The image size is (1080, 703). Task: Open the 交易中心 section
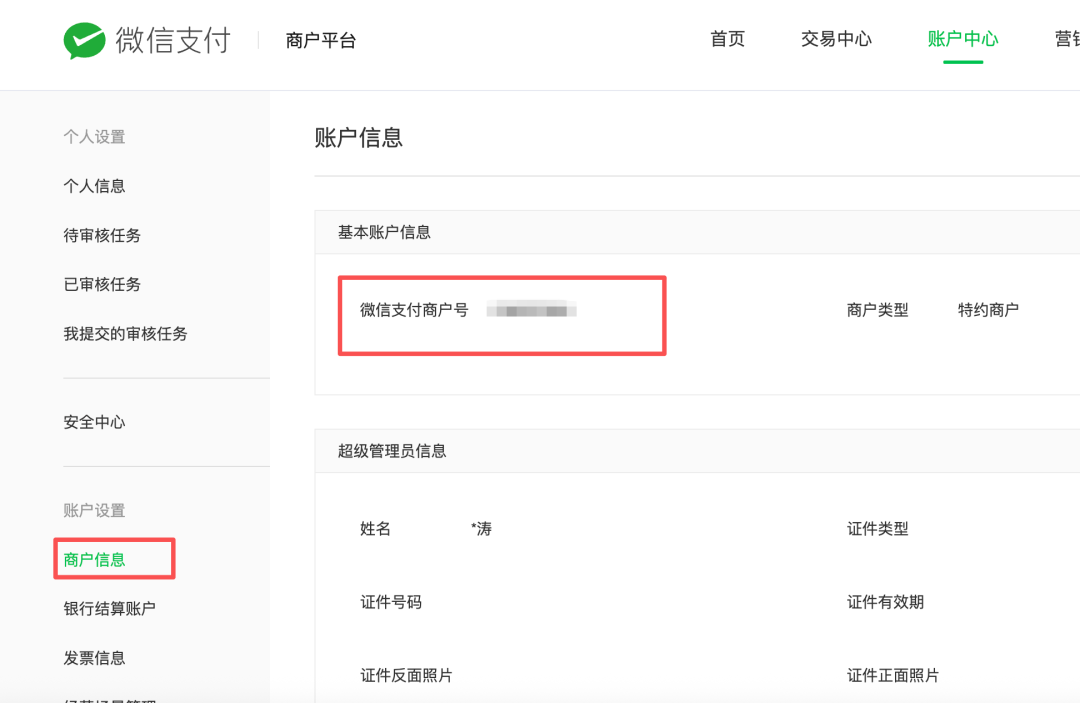836,39
